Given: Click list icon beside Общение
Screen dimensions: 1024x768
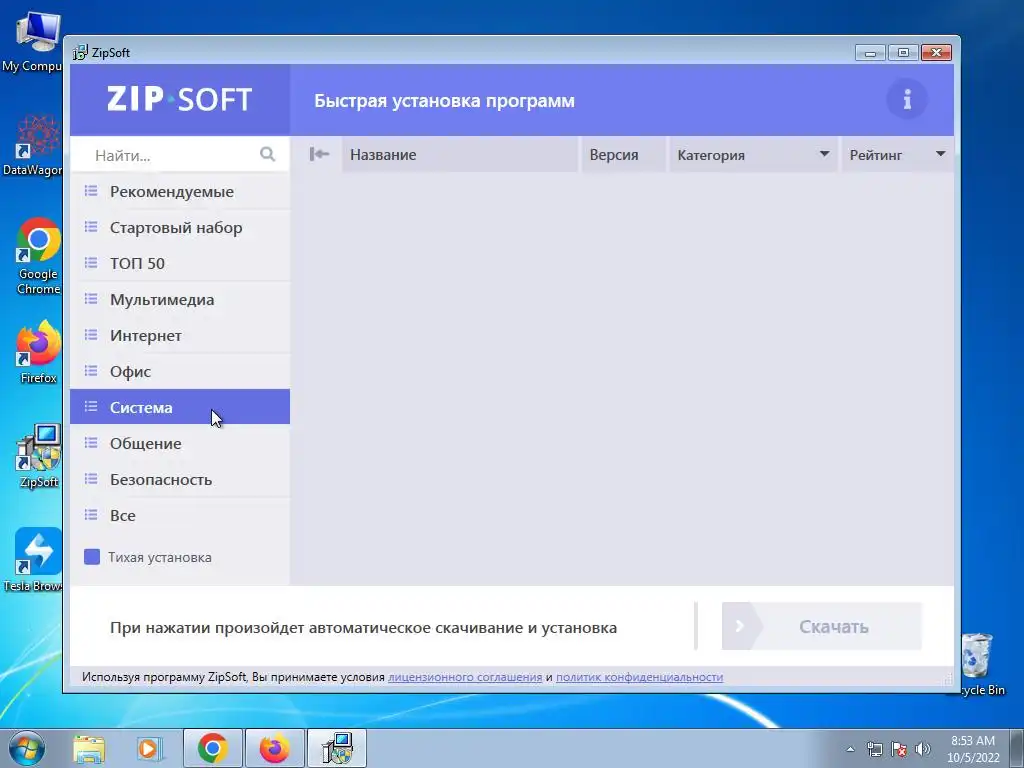Looking at the screenshot, I should click(91, 443).
